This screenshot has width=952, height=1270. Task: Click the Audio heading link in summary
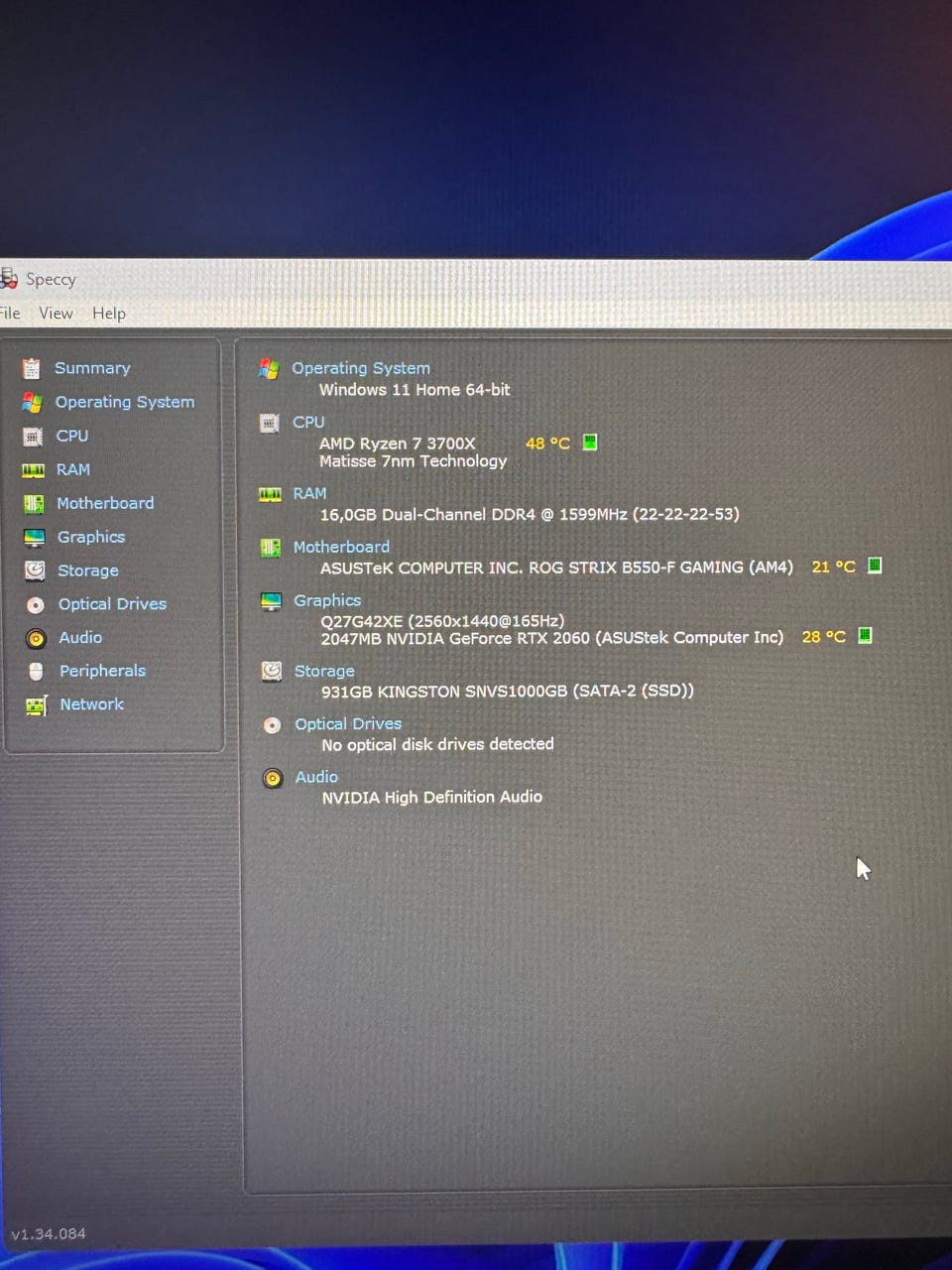click(316, 777)
